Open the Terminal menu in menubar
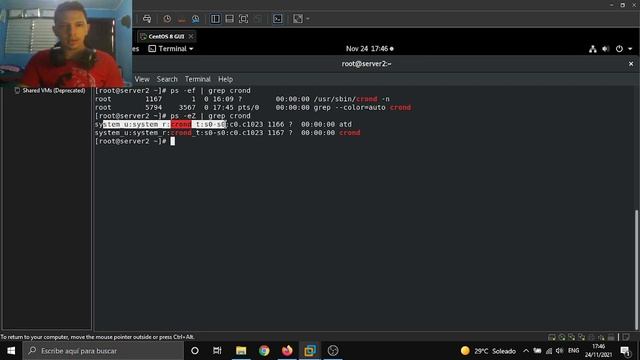The width and height of the screenshot is (640, 360). (198, 79)
